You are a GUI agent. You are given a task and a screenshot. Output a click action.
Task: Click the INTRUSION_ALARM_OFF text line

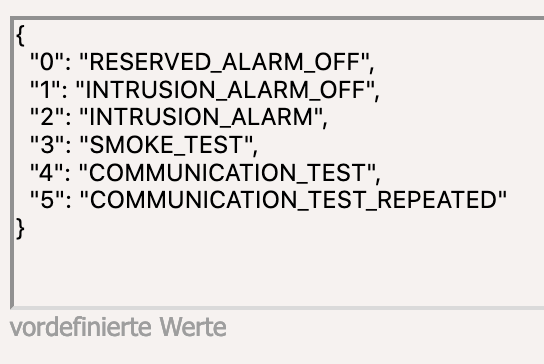[x=205, y=90]
